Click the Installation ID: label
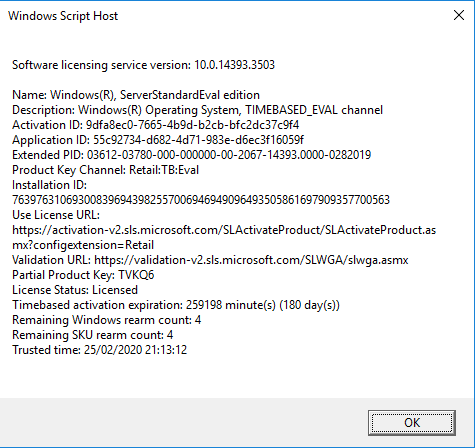This screenshot has height=448, width=475. (x=49, y=185)
